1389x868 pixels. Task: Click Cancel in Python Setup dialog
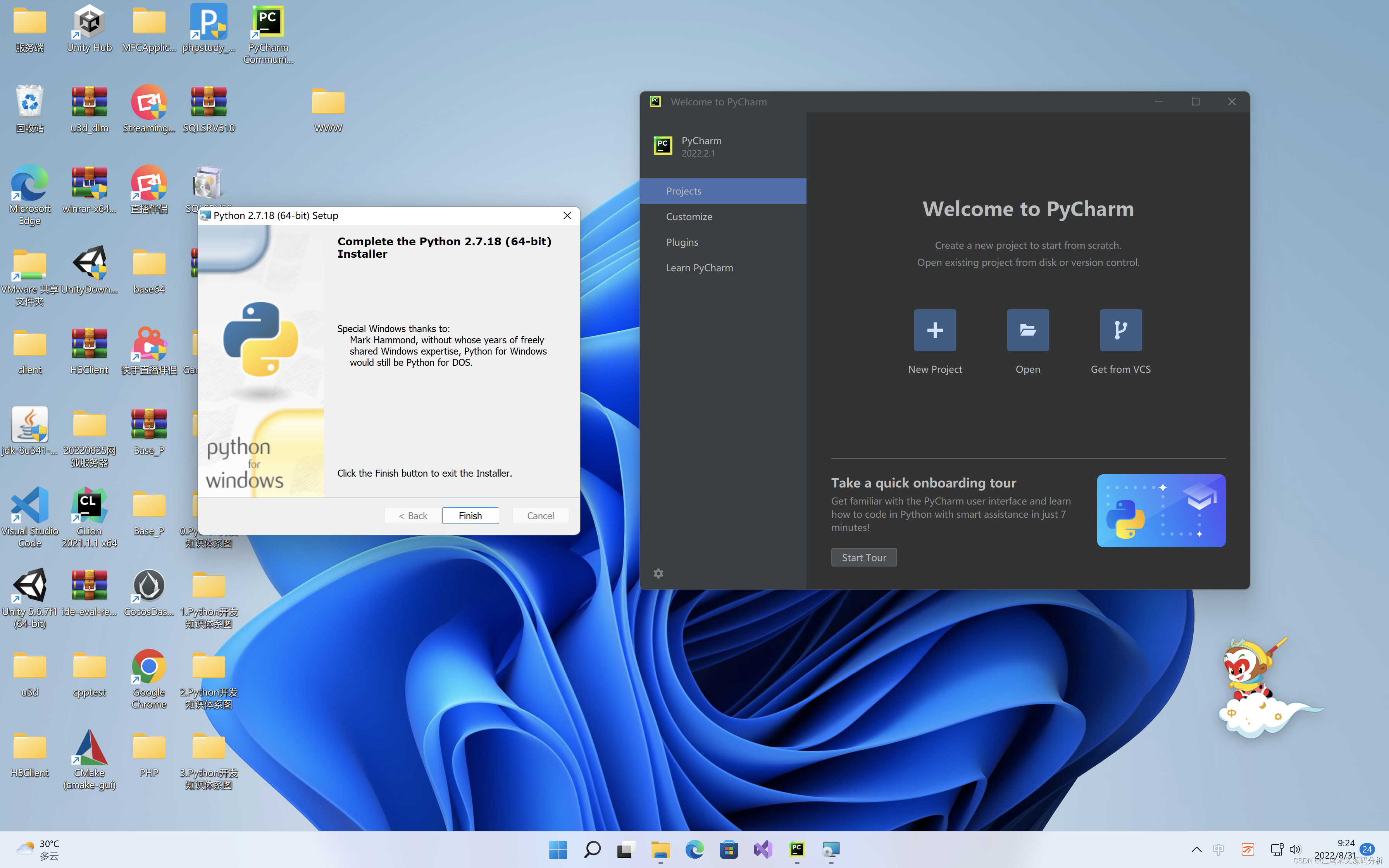click(x=540, y=515)
